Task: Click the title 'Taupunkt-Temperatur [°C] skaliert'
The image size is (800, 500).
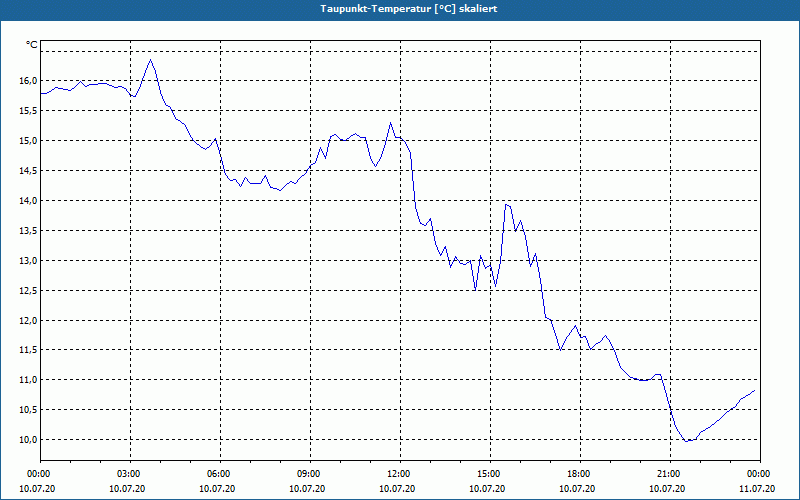Action: click(409, 9)
